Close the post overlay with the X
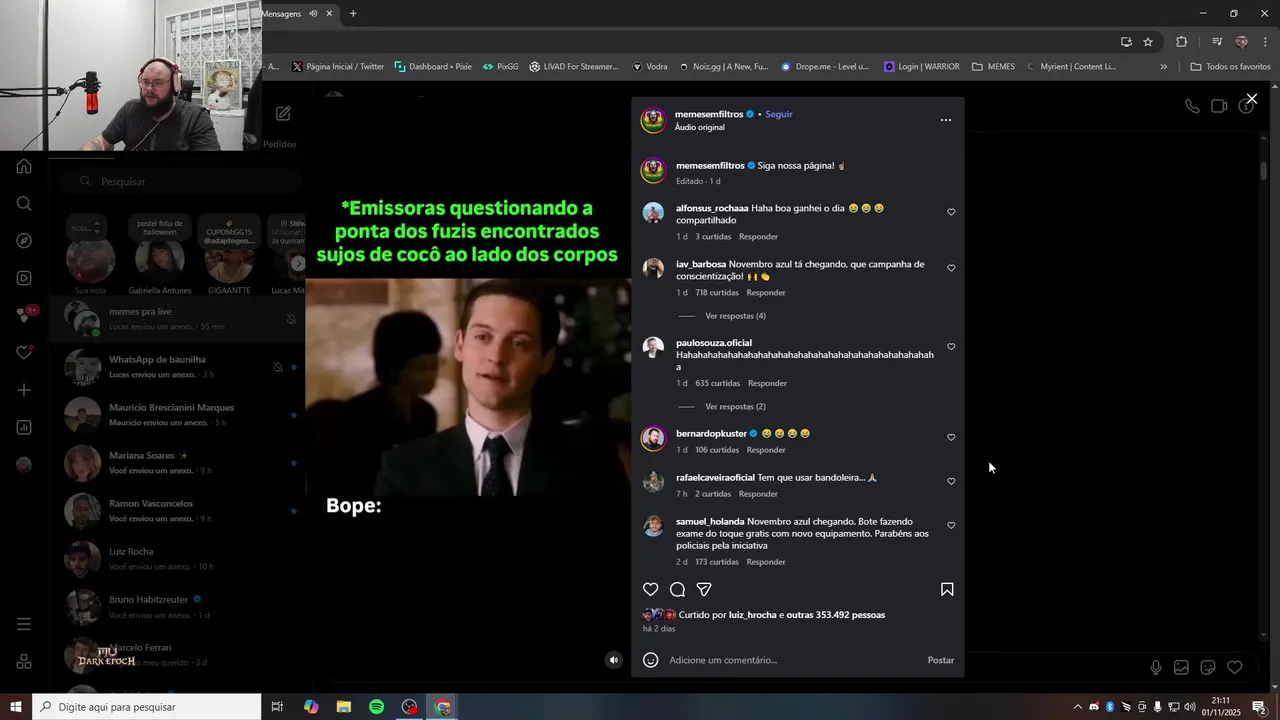Screen dimensions: 1280x720 coord(1251,99)
